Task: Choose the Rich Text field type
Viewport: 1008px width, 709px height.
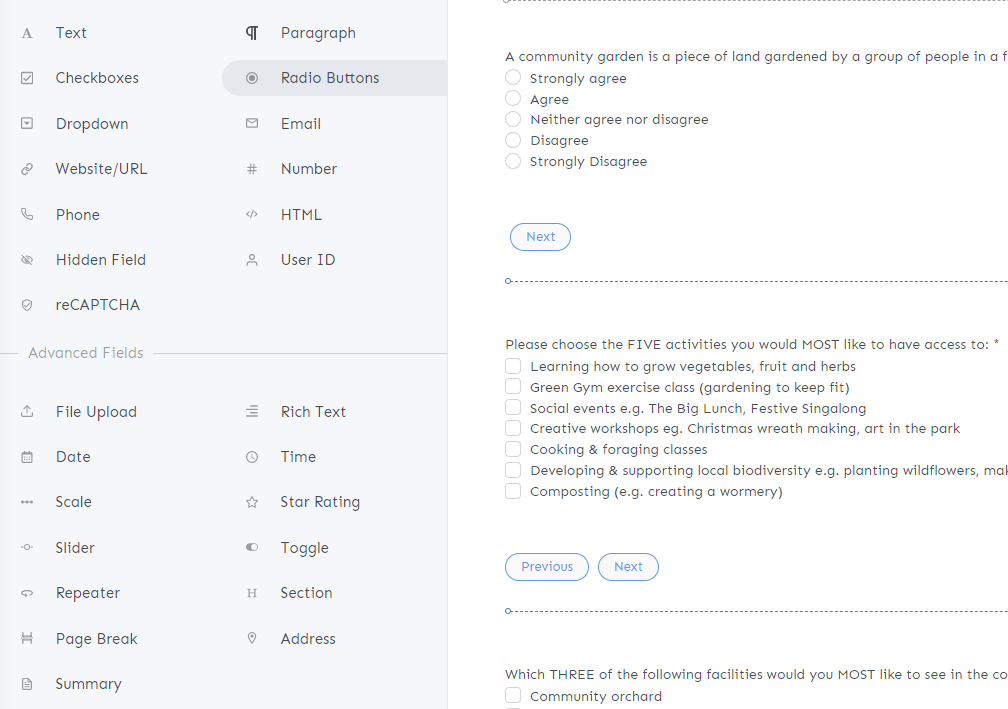Action: (x=313, y=412)
